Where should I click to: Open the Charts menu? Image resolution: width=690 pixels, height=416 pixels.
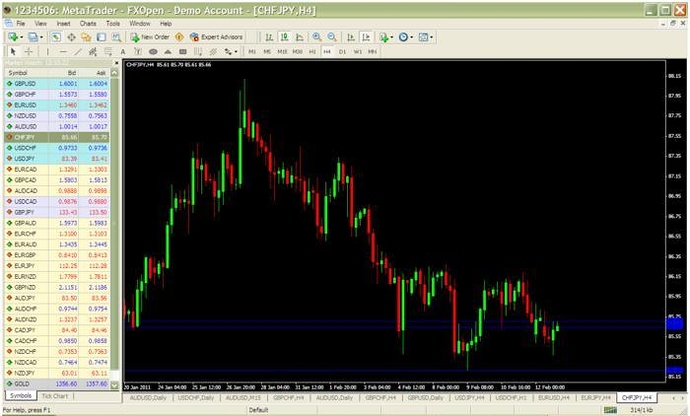tap(88, 23)
